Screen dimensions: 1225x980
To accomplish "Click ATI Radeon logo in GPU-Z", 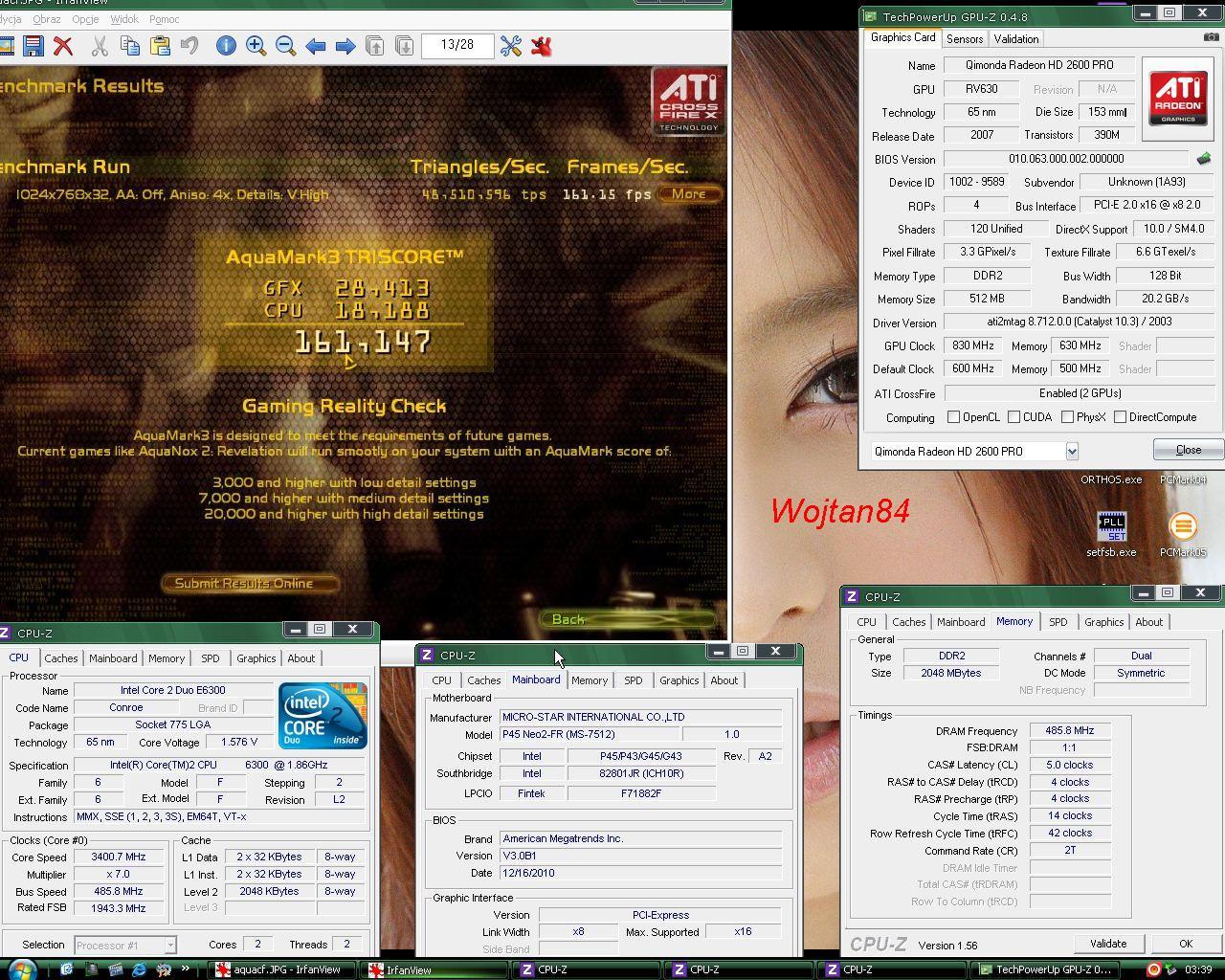I will click(x=1178, y=100).
